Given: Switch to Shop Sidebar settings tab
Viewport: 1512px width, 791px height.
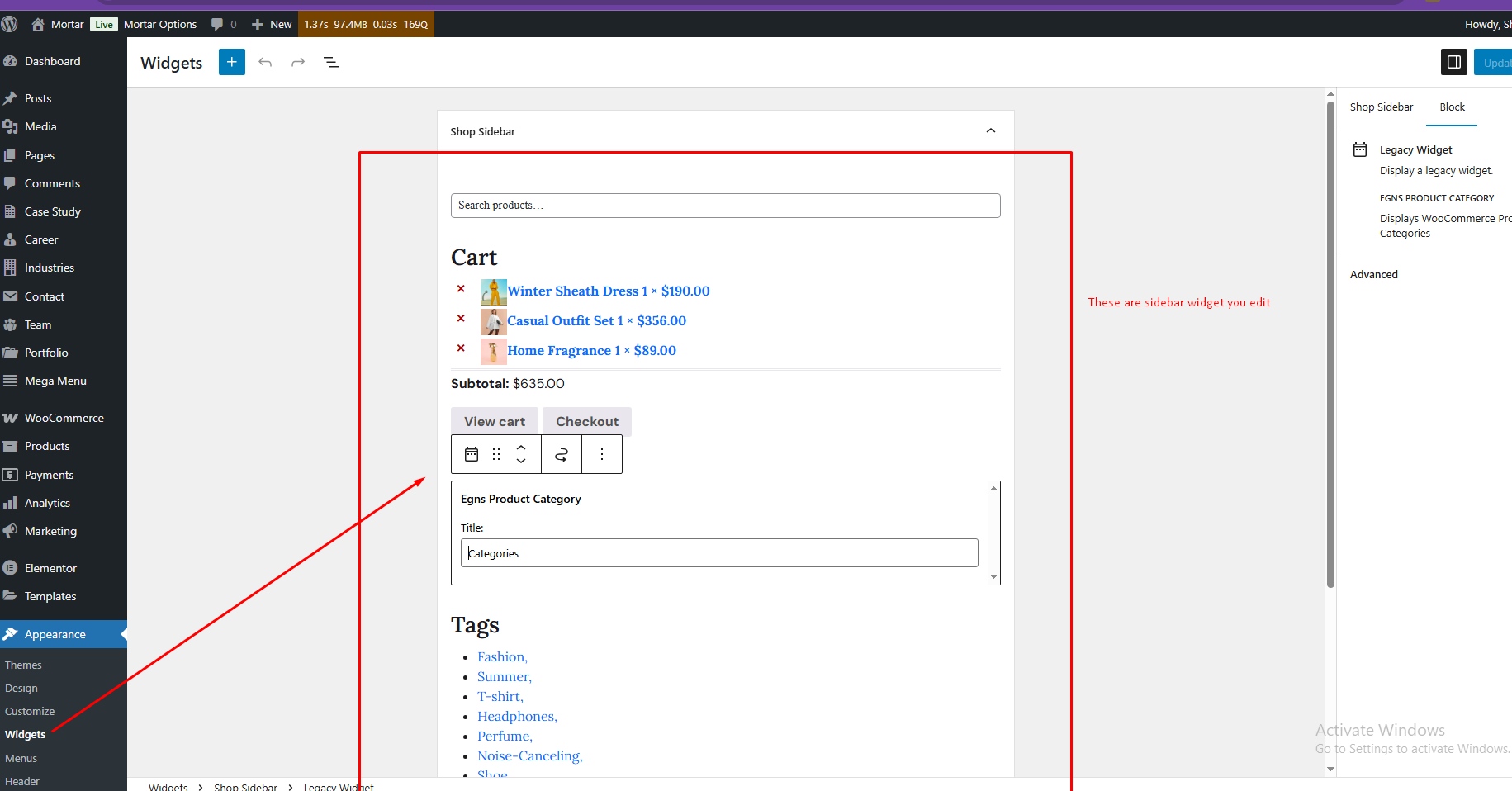Looking at the screenshot, I should 1382,107.
